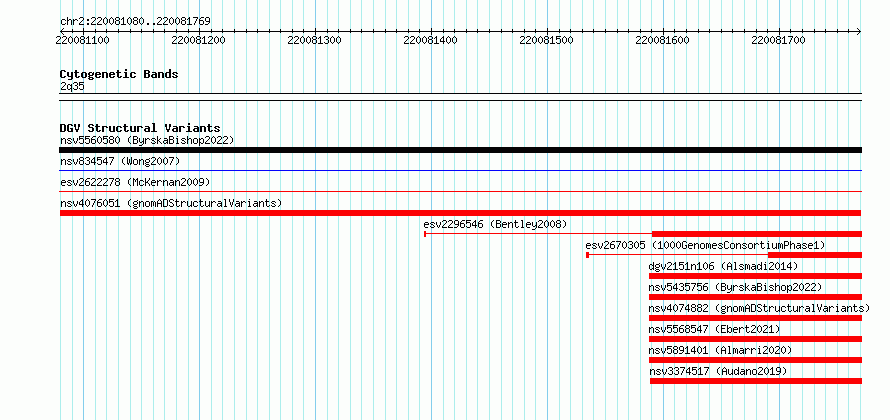890x420 pixels.
Task: Select the black nsv5560580 variant bar
Action: [x=460, y=150]
